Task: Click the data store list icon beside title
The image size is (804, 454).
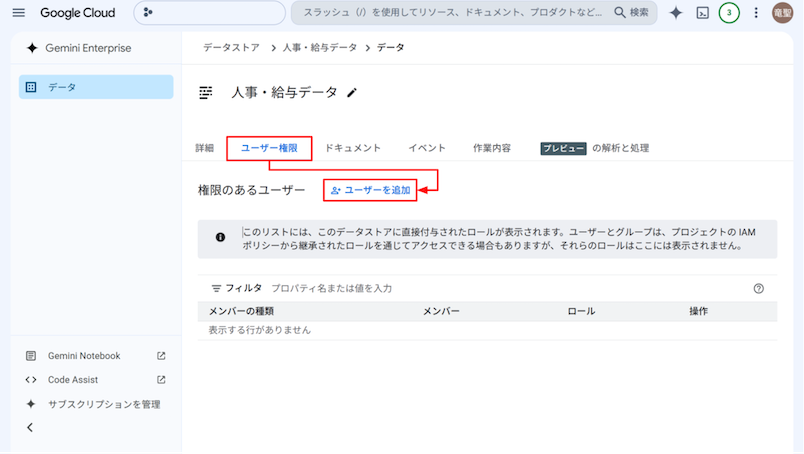Action: pos(206,93)
